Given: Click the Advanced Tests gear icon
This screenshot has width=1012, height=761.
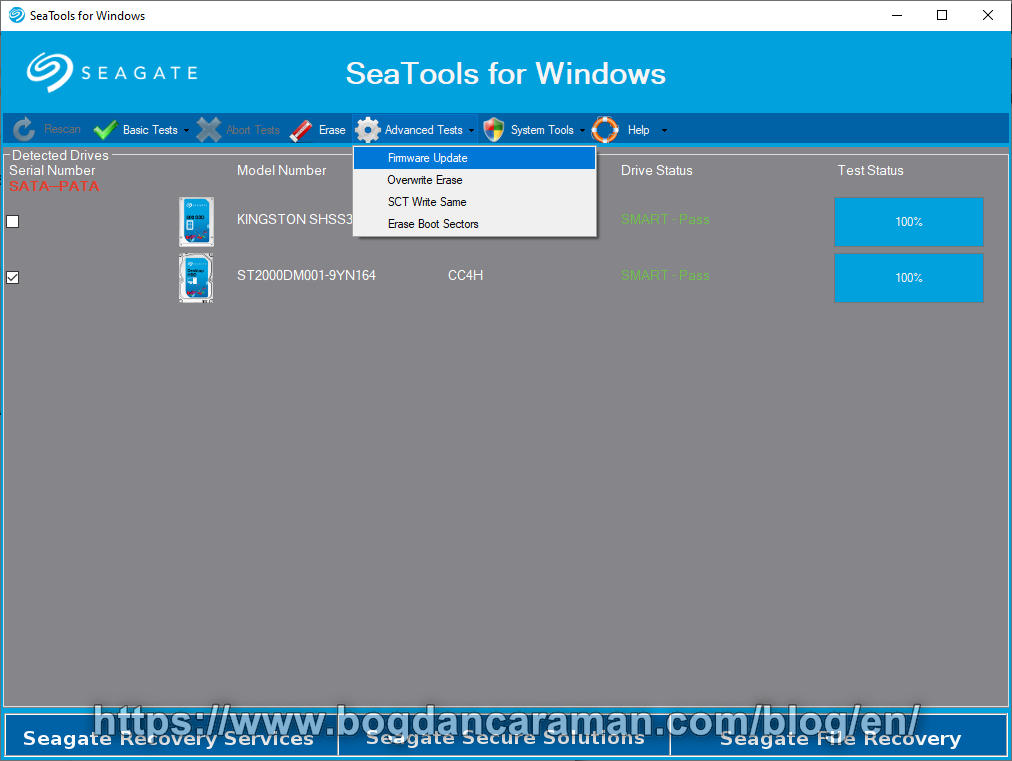Looking at the screenshot, I should tap(368, 130).
